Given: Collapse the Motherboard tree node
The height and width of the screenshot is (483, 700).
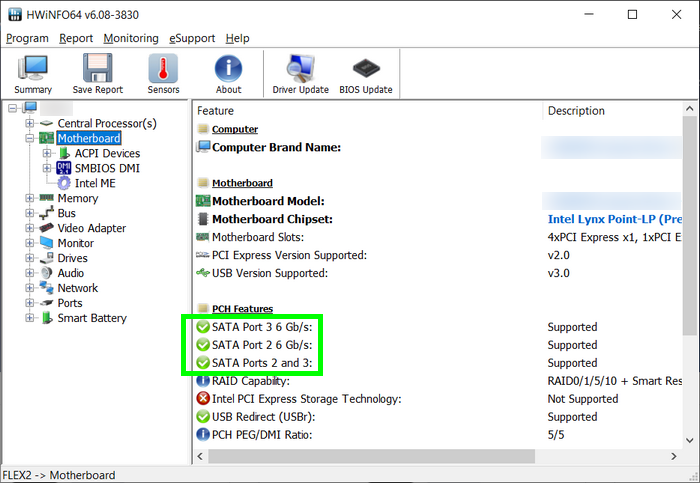Looking at the screenshot, I should (x=29, y=138).
